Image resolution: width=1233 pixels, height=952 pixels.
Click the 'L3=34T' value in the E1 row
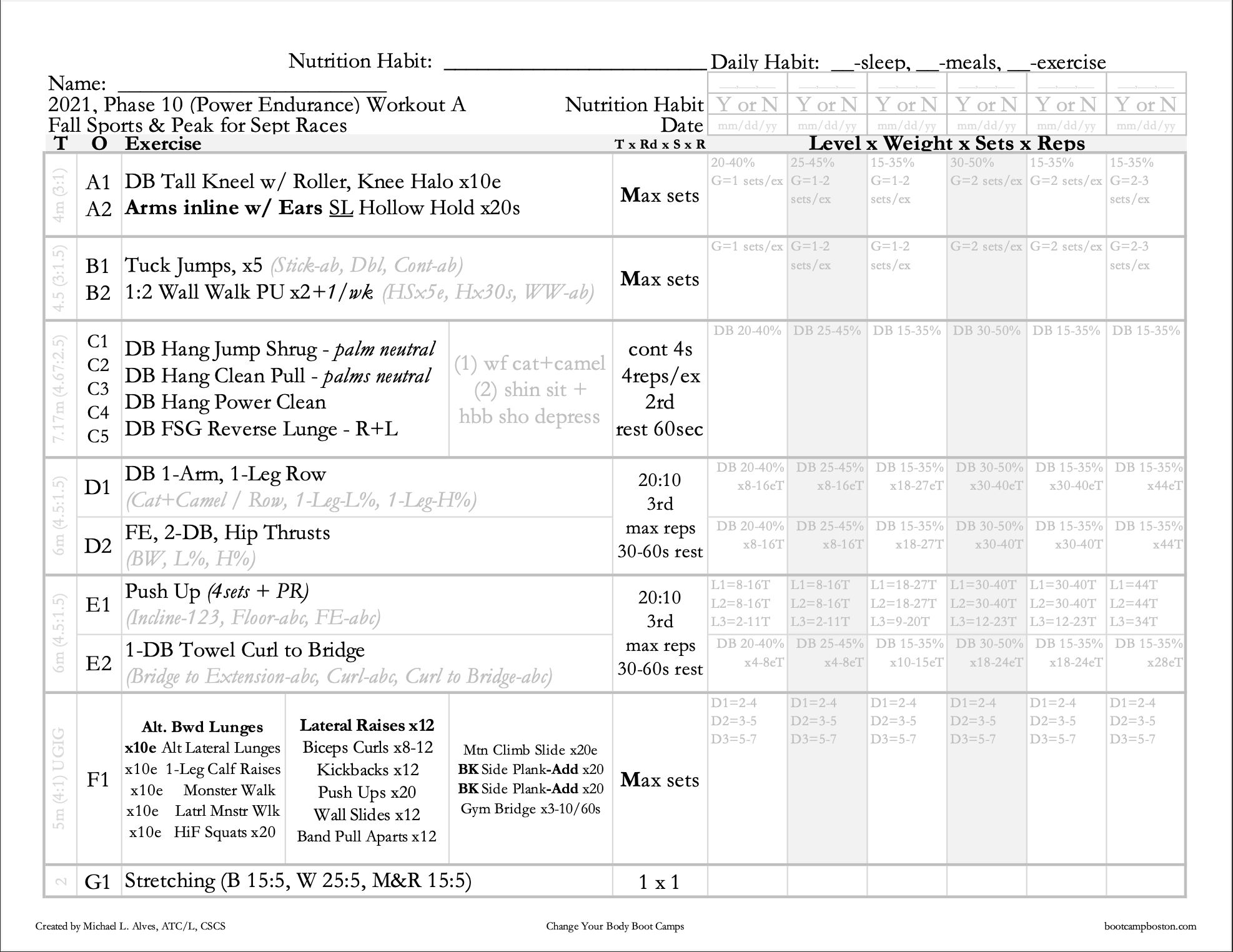coord(1133,622)
